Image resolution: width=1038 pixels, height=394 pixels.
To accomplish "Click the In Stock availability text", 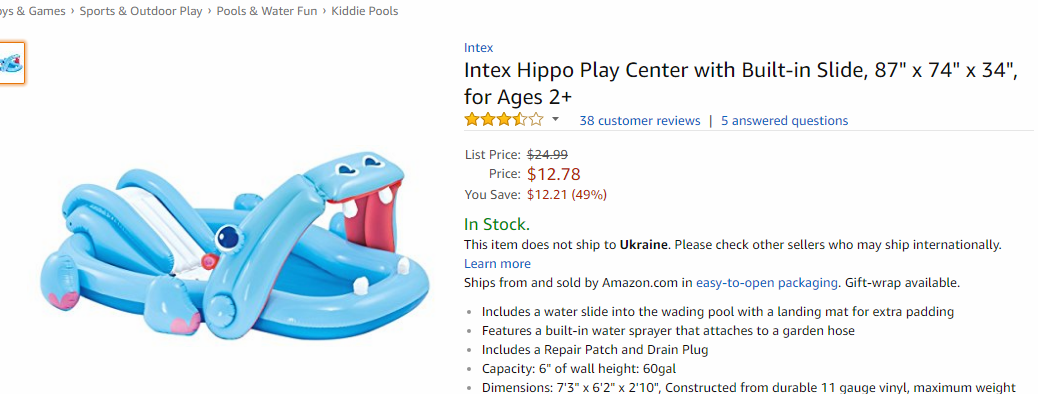I will point(497,224).
